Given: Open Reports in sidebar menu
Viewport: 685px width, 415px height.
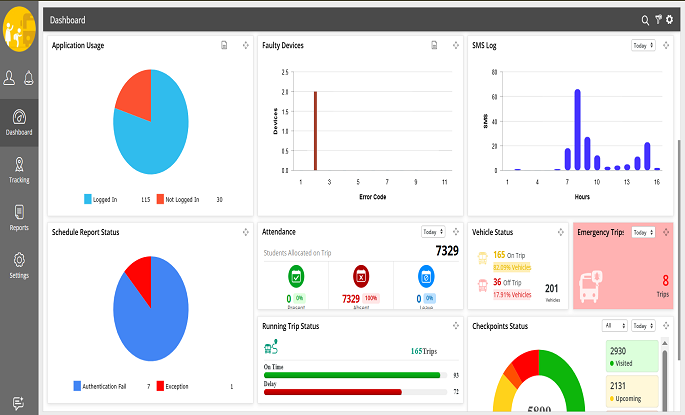Looking at the screenshot, I should click(19, 218).
